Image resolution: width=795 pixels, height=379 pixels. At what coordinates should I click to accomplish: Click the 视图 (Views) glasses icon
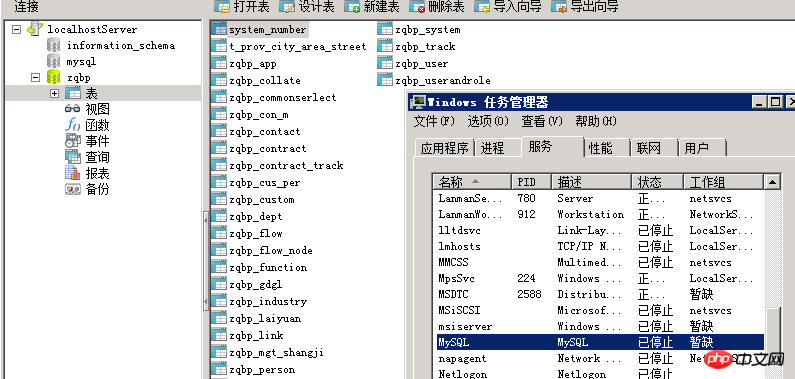(73, 109)
